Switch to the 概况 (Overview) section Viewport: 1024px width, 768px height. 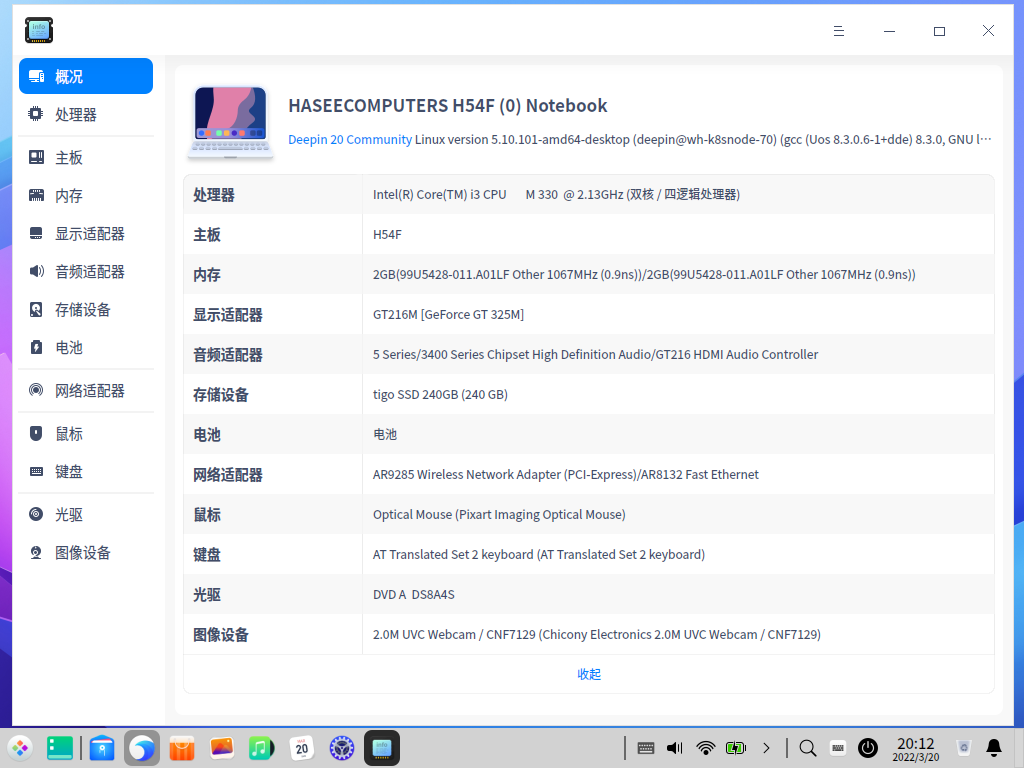70,75
